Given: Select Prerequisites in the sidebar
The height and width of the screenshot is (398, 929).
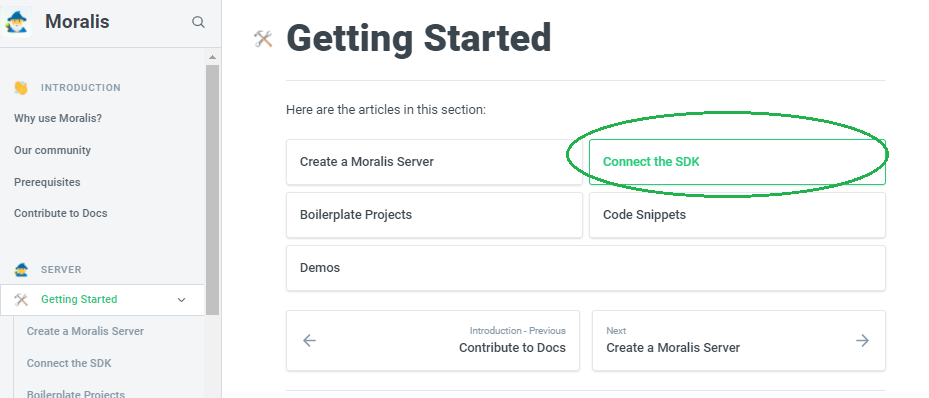Looking at the screenshot, I should point(47,182).
